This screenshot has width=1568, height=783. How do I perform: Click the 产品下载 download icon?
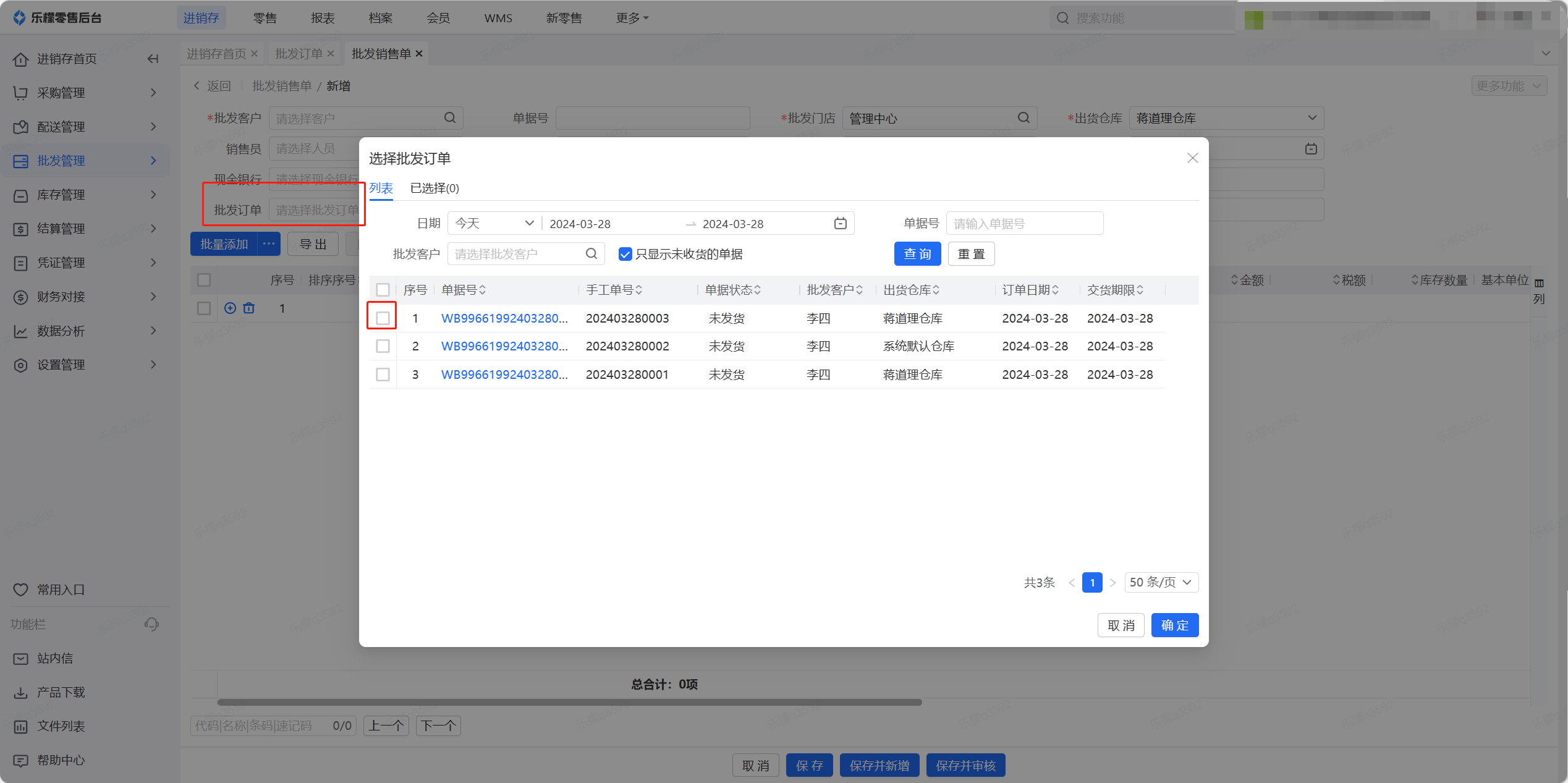pyautogui.click(x=20, y=692)
